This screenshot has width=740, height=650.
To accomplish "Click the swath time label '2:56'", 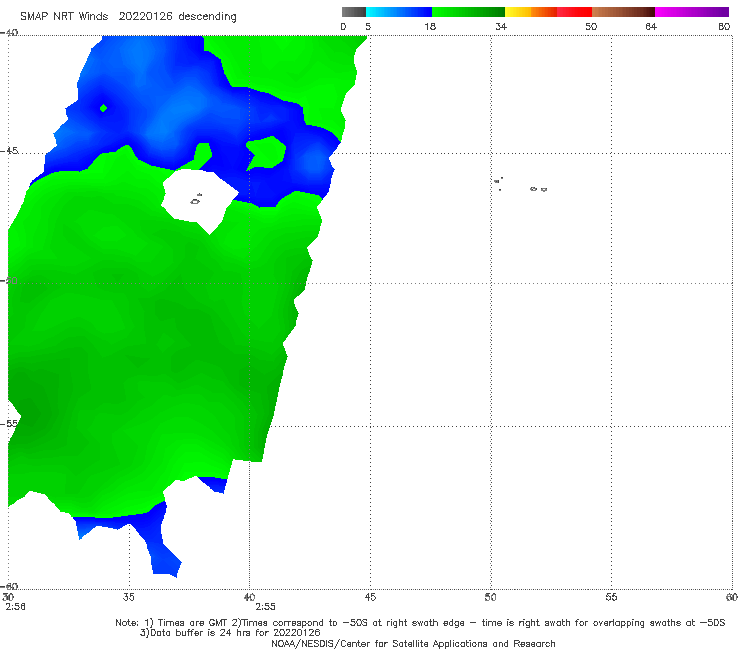I will [x=15, y=607].
